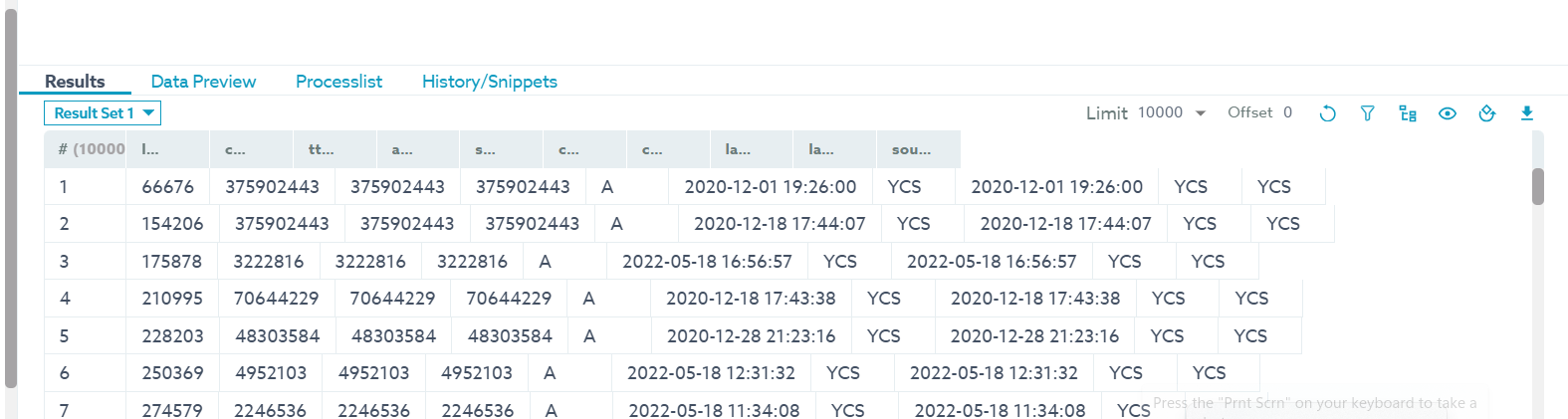
Task: Download results with the download icon
Action: pyautogui.click(x=1526, y=113)
